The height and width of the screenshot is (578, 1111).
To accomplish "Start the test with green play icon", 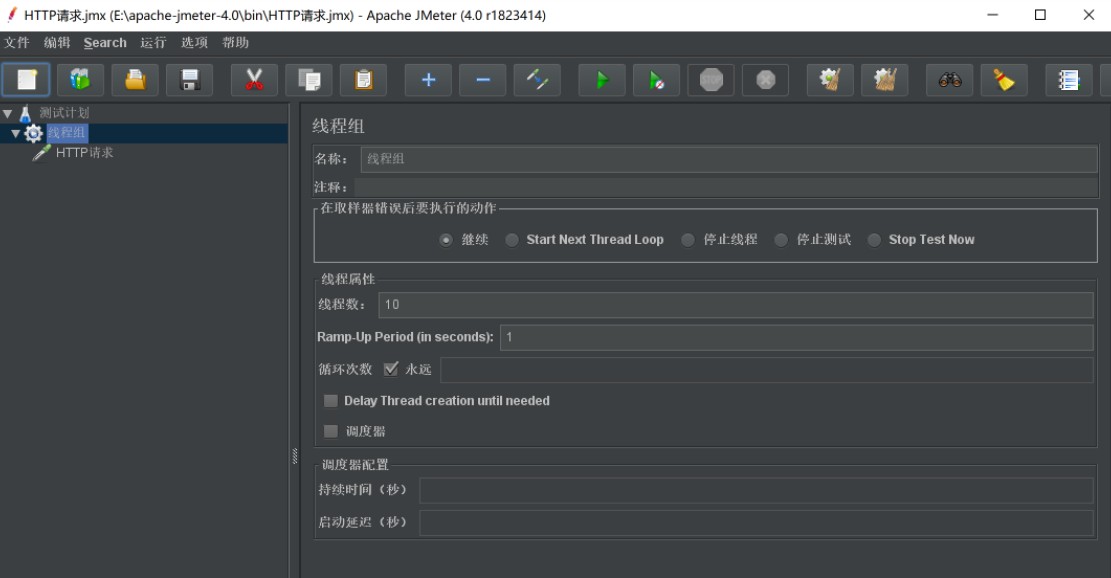I will point(602,79).
